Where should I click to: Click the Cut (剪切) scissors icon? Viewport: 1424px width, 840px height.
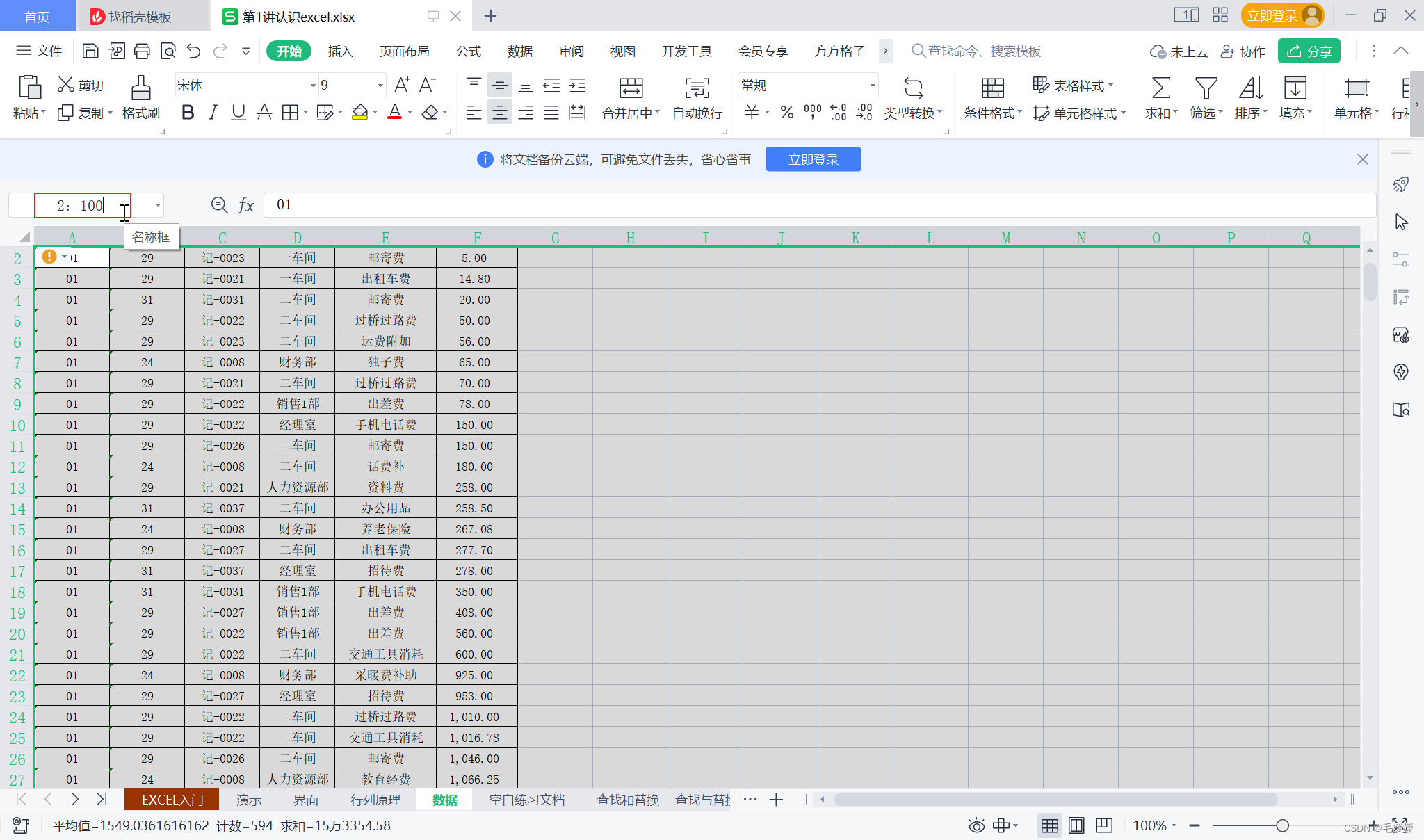(65, 85)
